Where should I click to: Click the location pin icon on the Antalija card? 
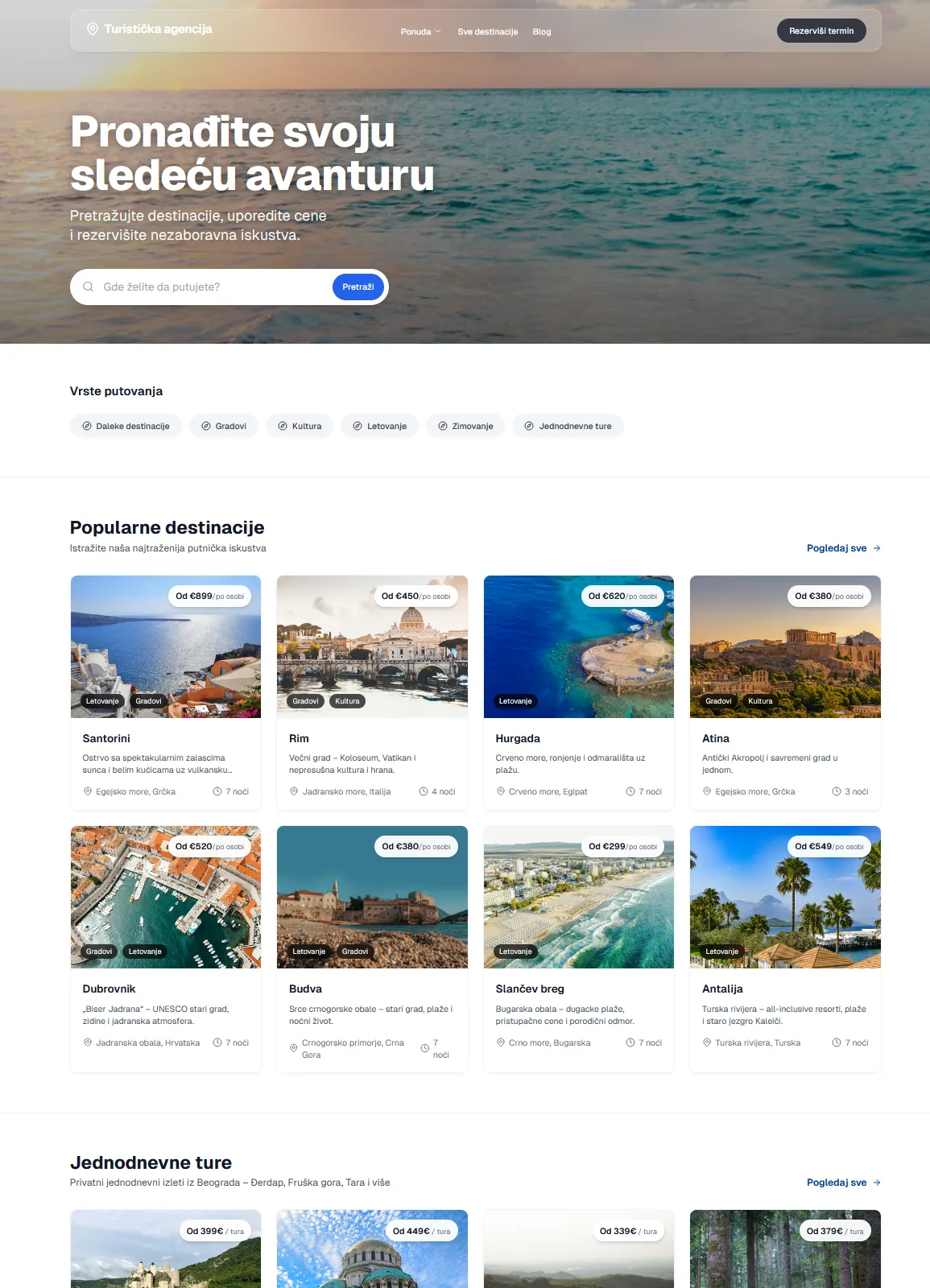707,1042
